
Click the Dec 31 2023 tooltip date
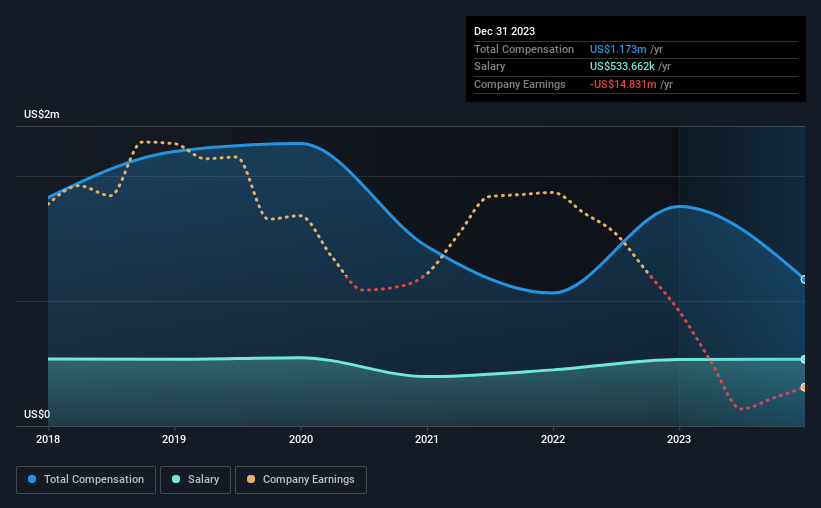pos(504,31)
